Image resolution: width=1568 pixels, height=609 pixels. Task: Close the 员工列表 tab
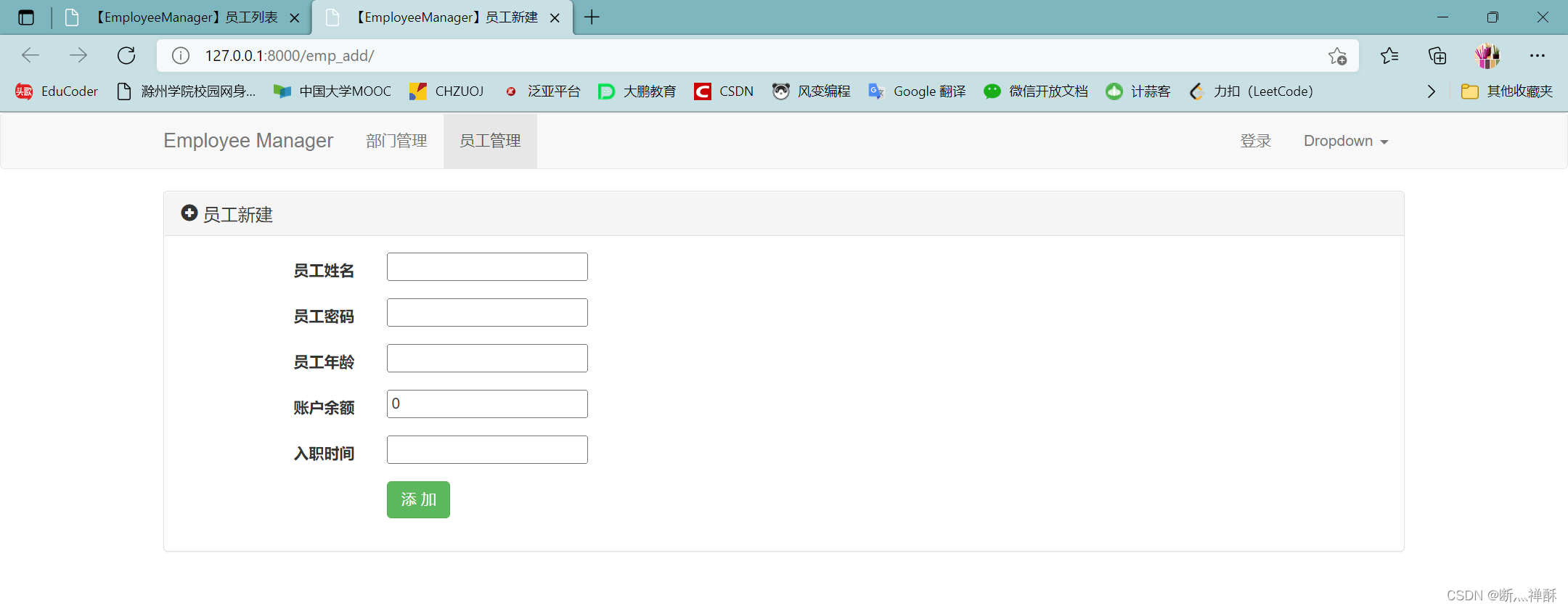(x=295, y=18)
